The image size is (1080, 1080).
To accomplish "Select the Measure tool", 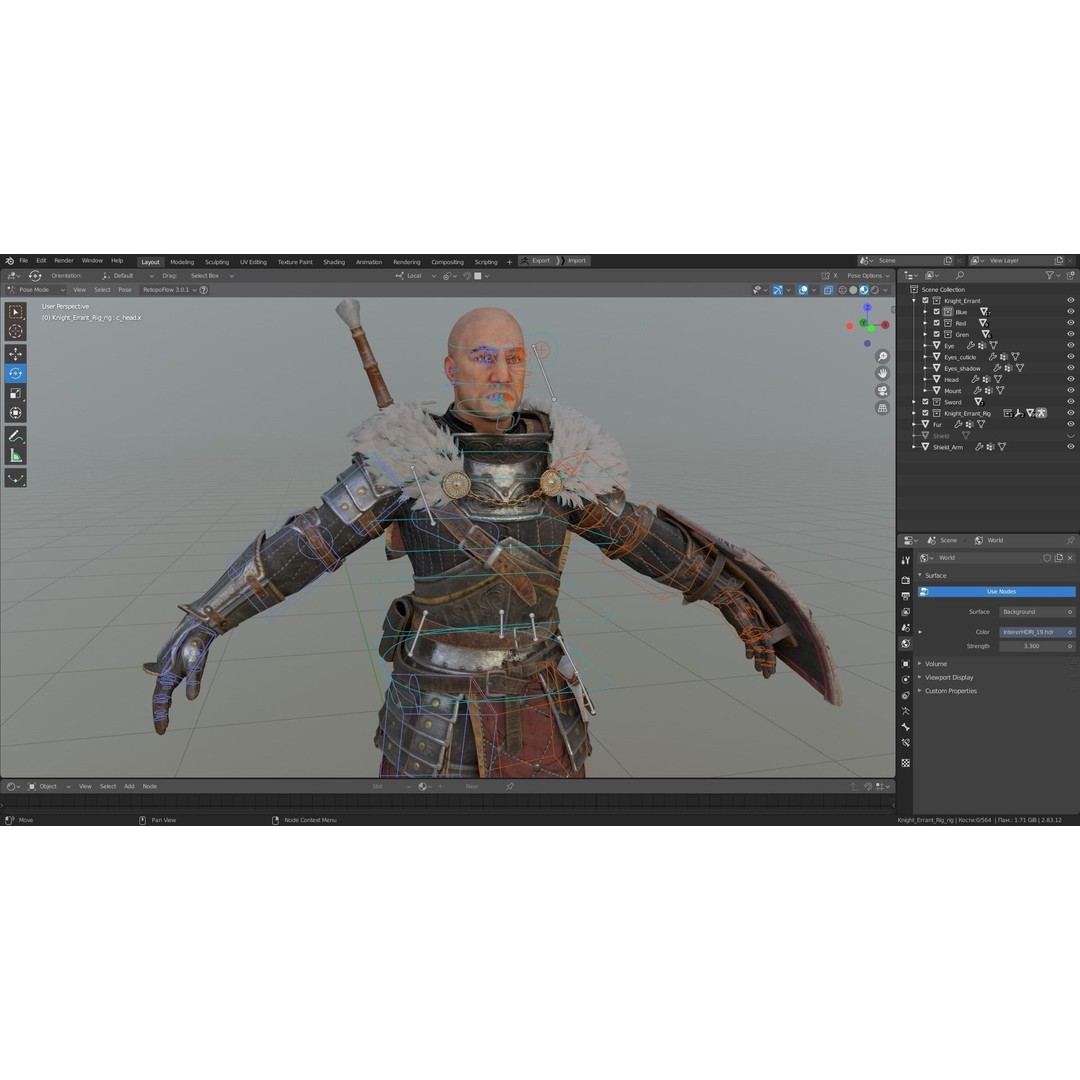I will click(15, 455).
